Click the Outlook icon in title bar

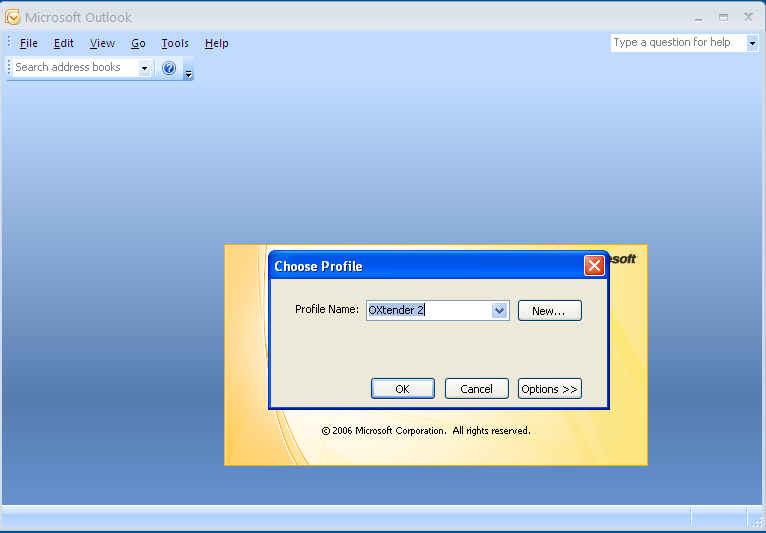(x=12, y=17)
